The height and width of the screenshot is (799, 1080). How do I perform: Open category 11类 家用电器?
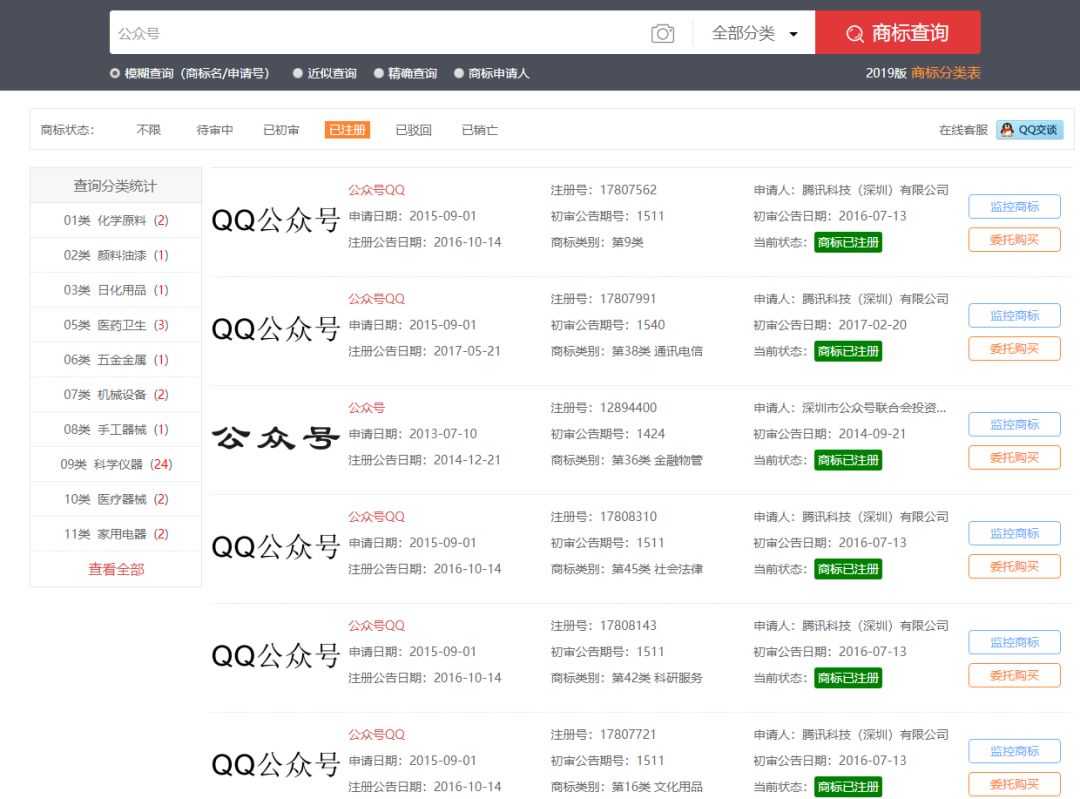click(116, 534)
